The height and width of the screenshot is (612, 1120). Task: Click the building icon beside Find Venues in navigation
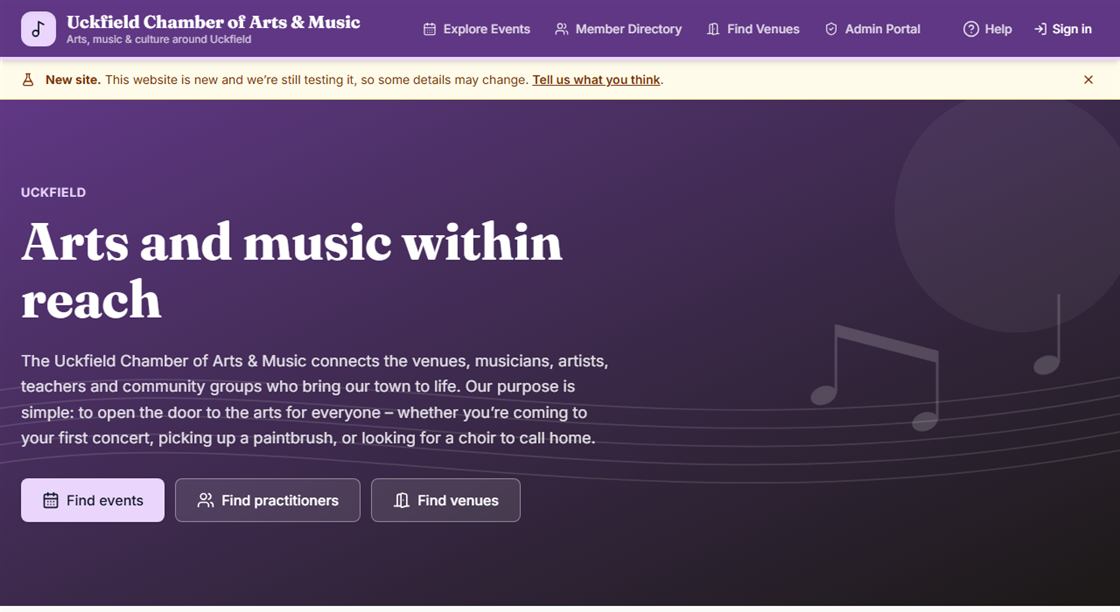click(714, 29)
